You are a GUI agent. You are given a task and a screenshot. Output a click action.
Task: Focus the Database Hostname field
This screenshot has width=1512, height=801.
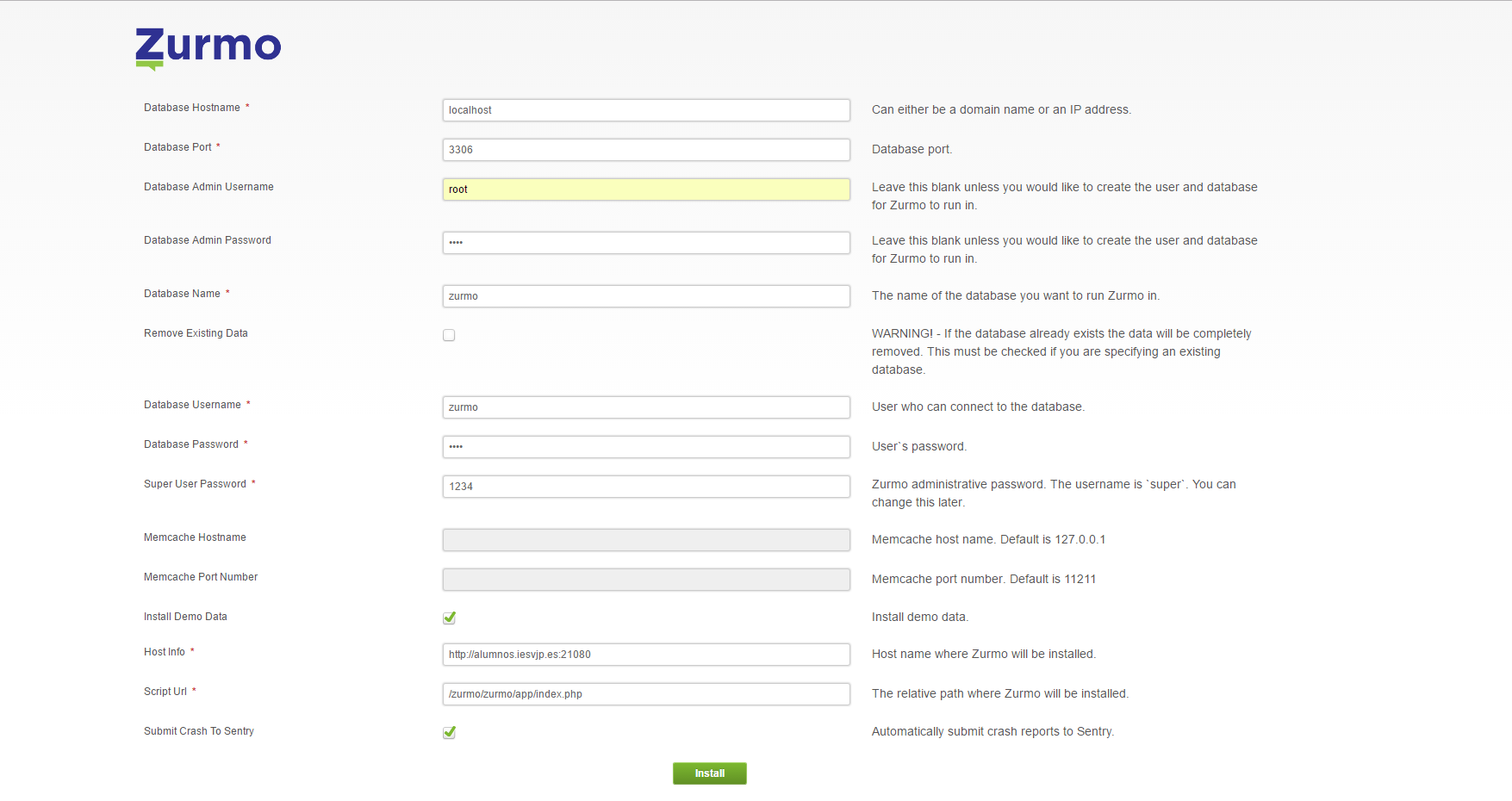click(645, 110)
